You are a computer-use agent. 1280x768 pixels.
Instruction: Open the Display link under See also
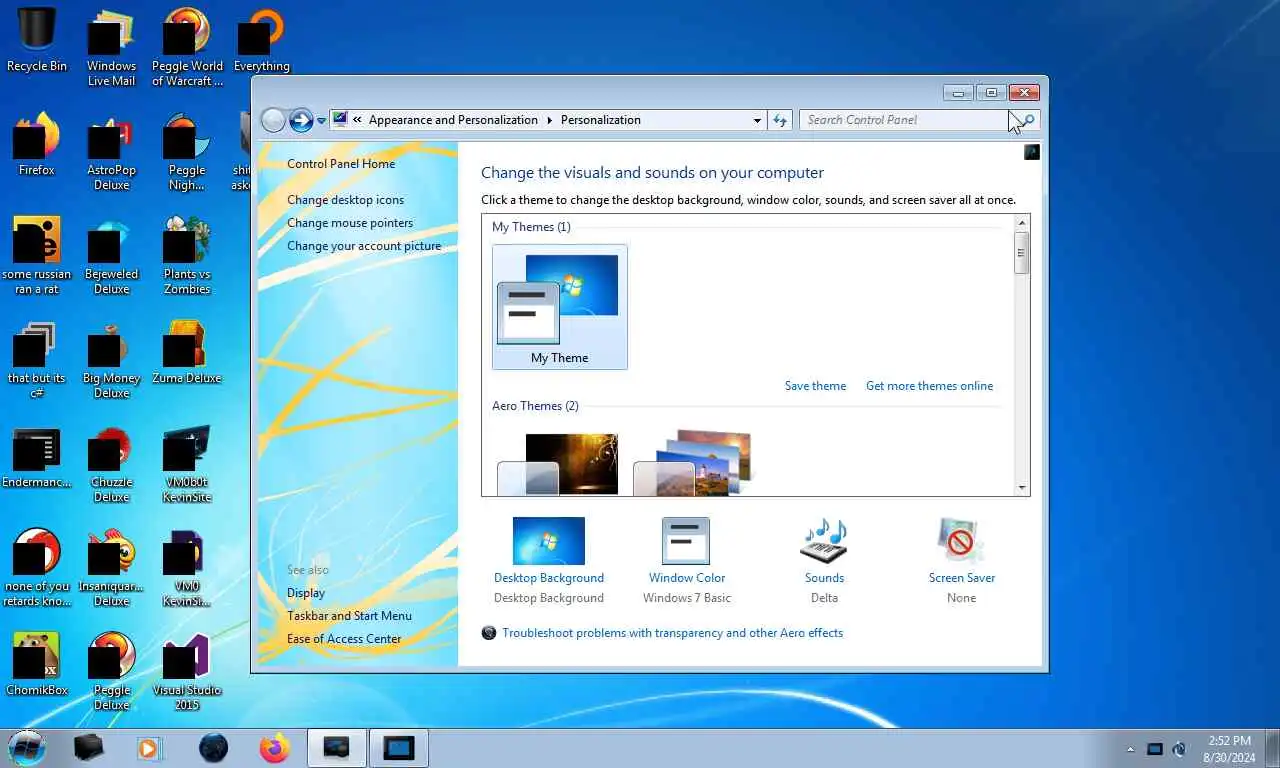pyautogui.click(x=306, y=593)
